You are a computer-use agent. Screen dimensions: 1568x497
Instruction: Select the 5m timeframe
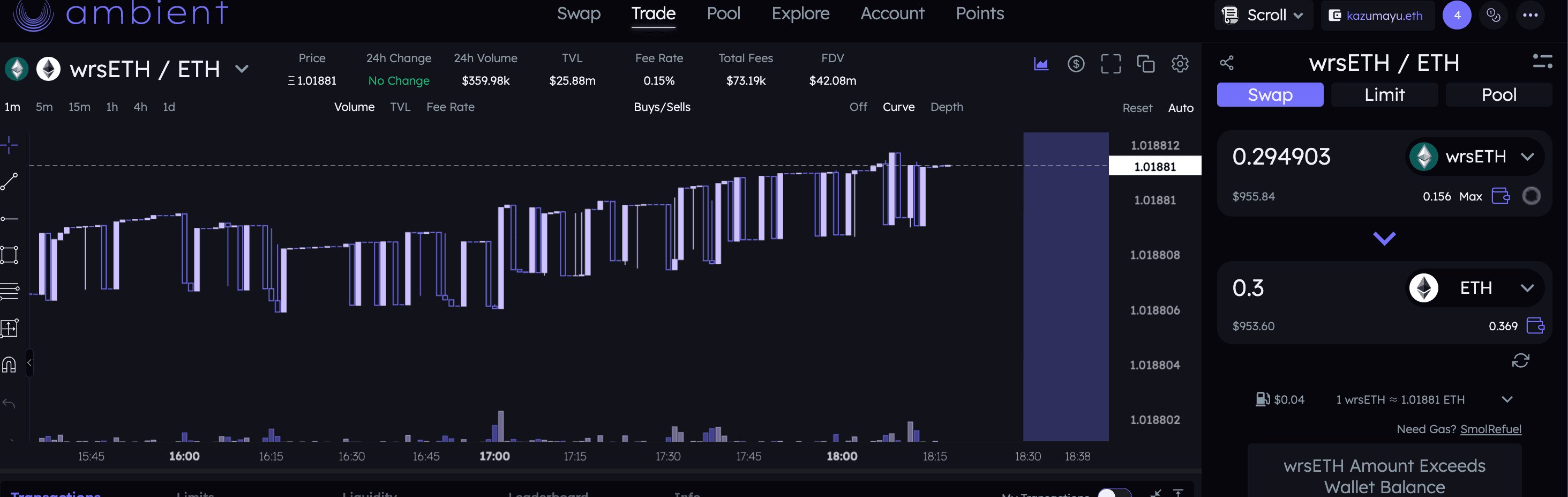(x=44, y=107)
